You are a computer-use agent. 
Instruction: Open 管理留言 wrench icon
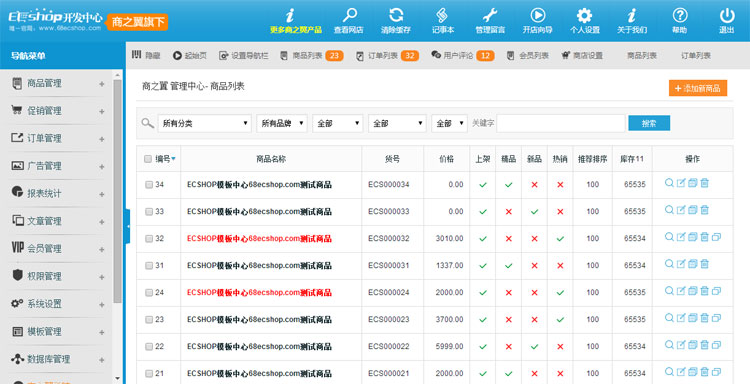click(x=490, y=15)
